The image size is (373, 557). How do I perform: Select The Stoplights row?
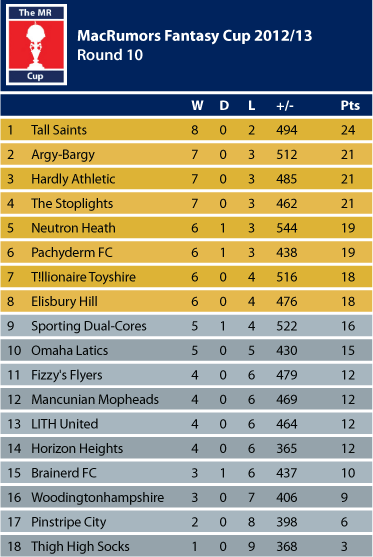tap(186, 204)
